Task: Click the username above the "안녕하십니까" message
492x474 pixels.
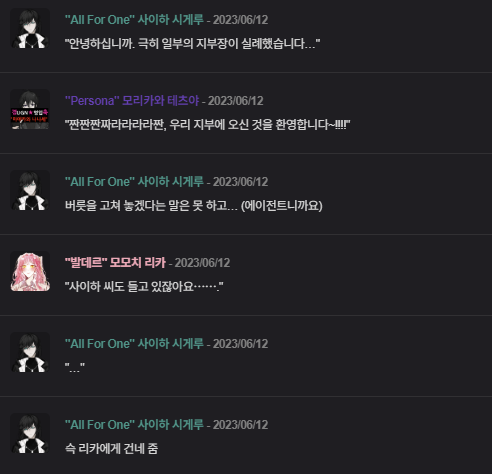Action: pyautogui.click(x=134, y=19)
